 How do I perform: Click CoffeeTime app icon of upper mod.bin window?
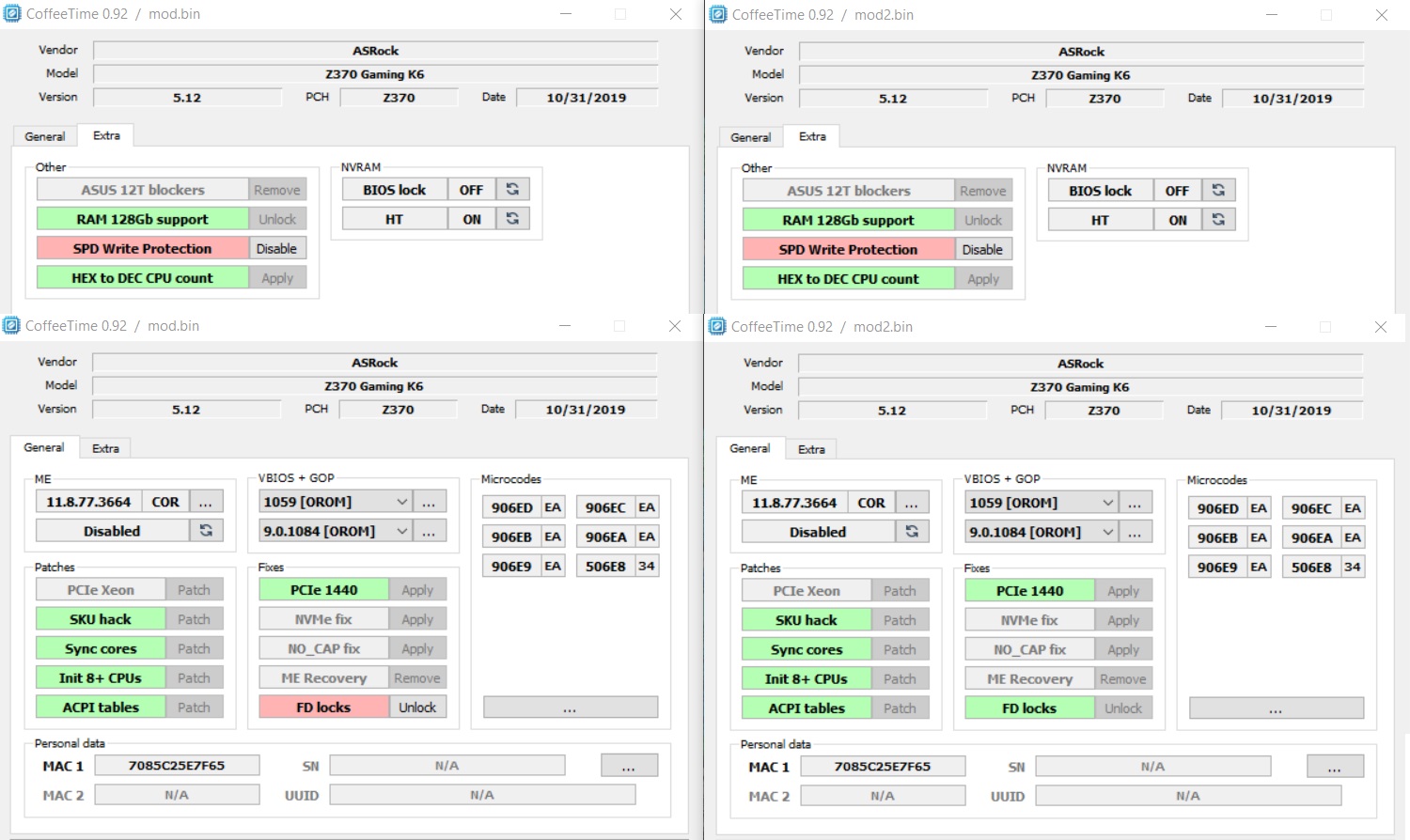click(x=12, y=14)
